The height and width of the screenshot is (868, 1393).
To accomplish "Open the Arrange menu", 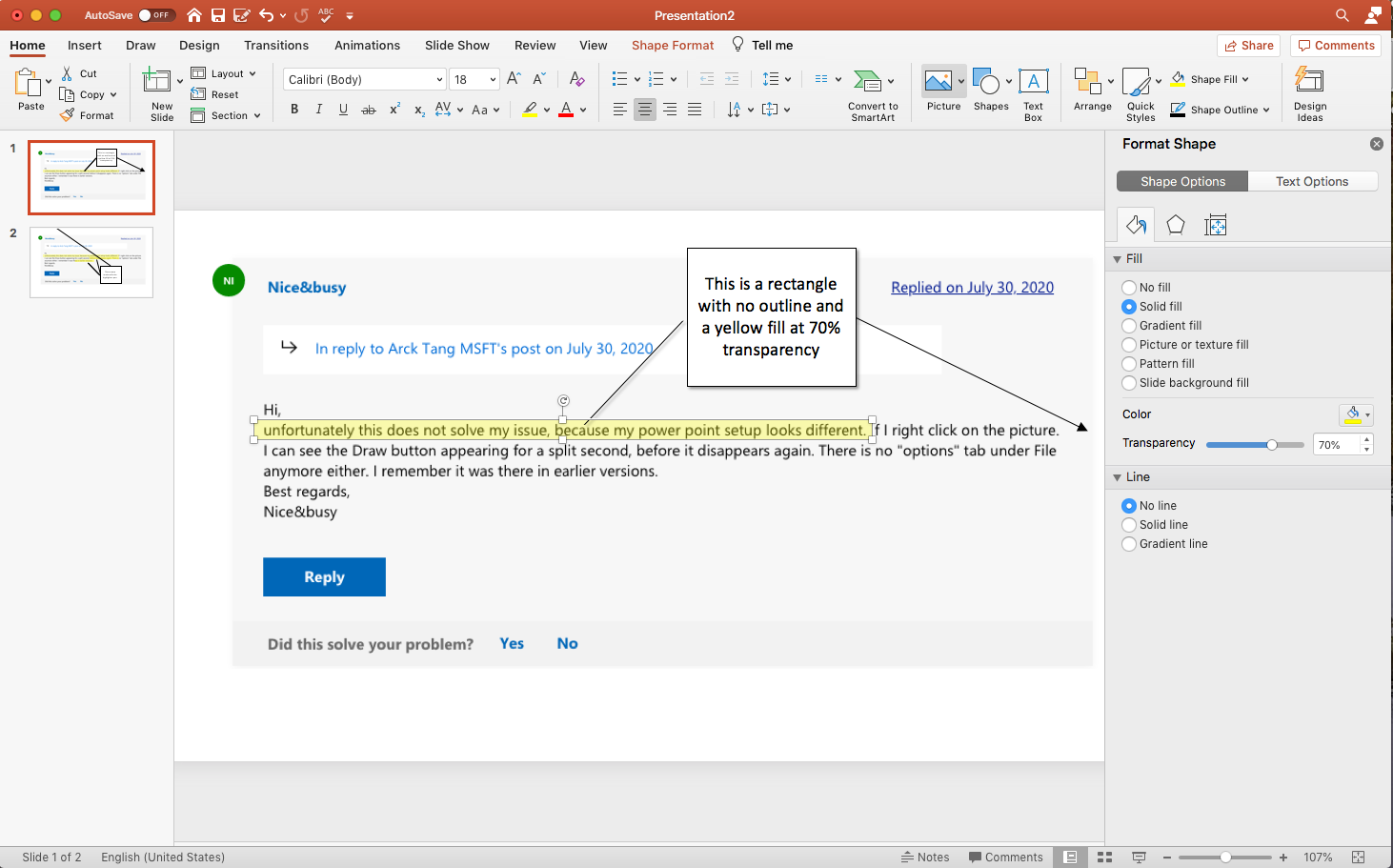I will point(1092,91).
